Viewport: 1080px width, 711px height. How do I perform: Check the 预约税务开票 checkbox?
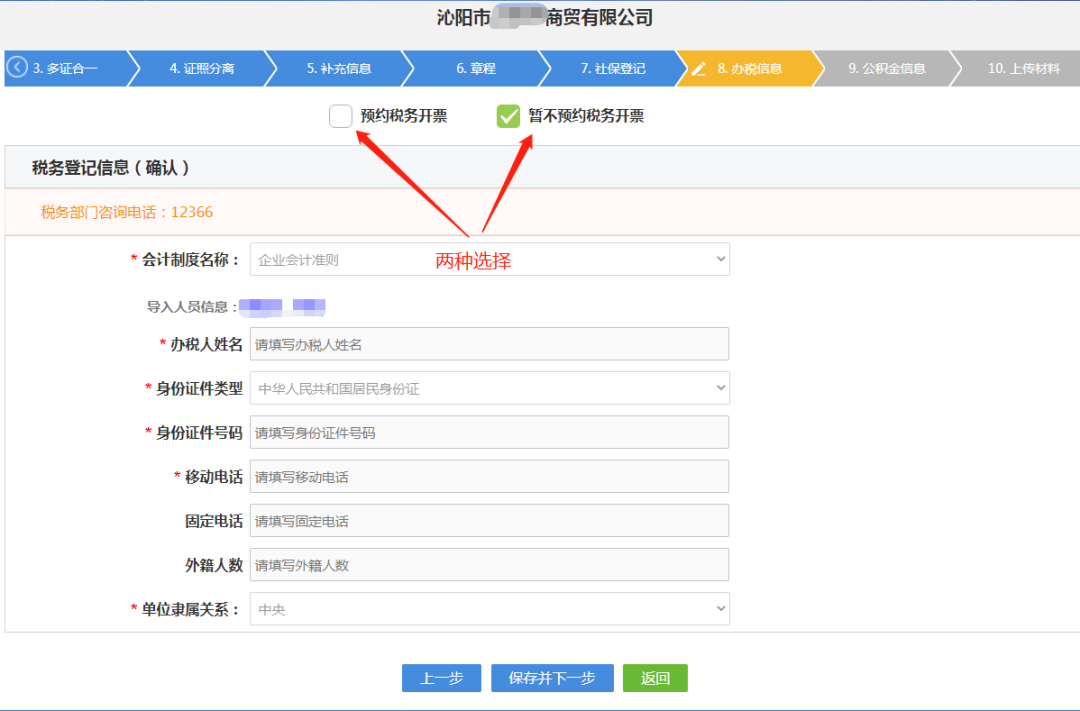(x=340, y=116)
